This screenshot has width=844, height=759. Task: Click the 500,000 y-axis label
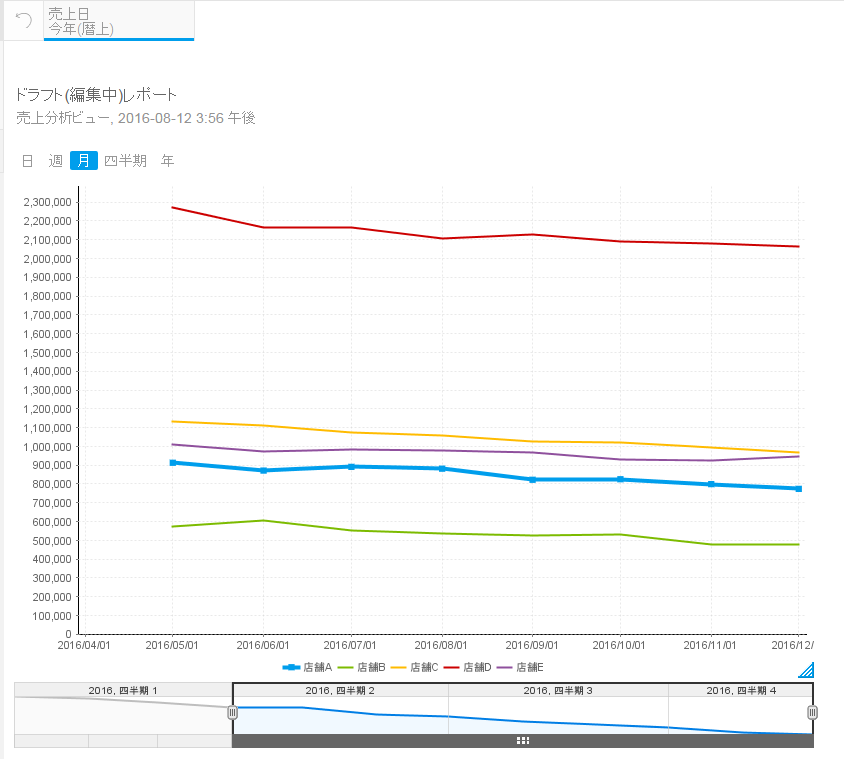[52, 541]
